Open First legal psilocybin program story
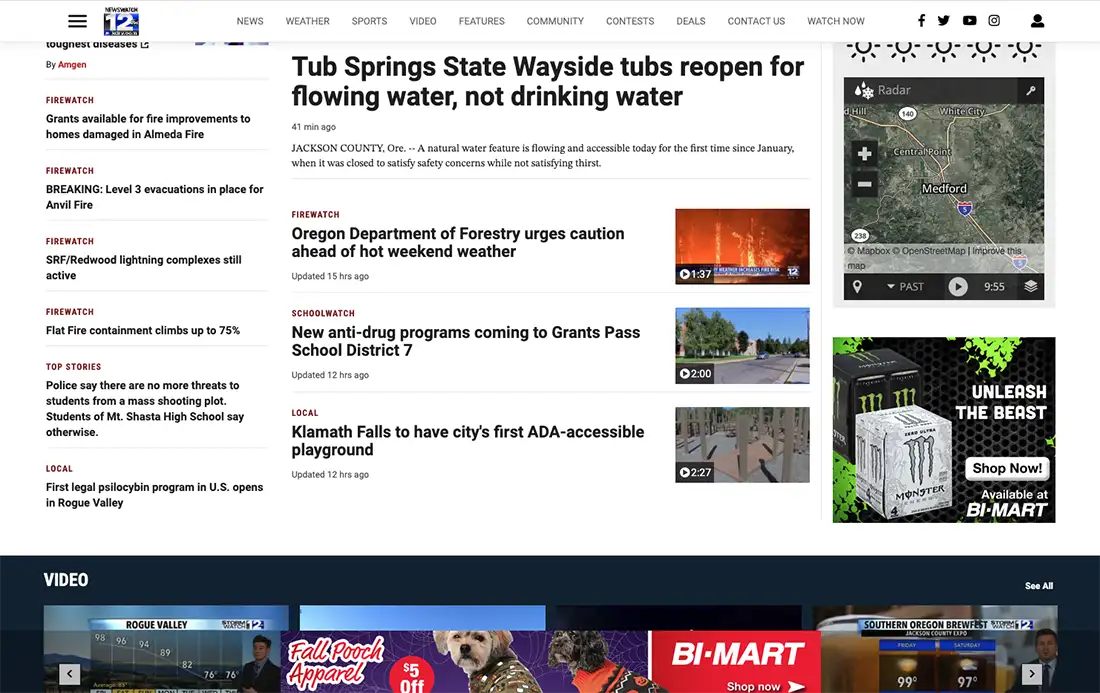The image size is (1100, 693). coord(154,494)
